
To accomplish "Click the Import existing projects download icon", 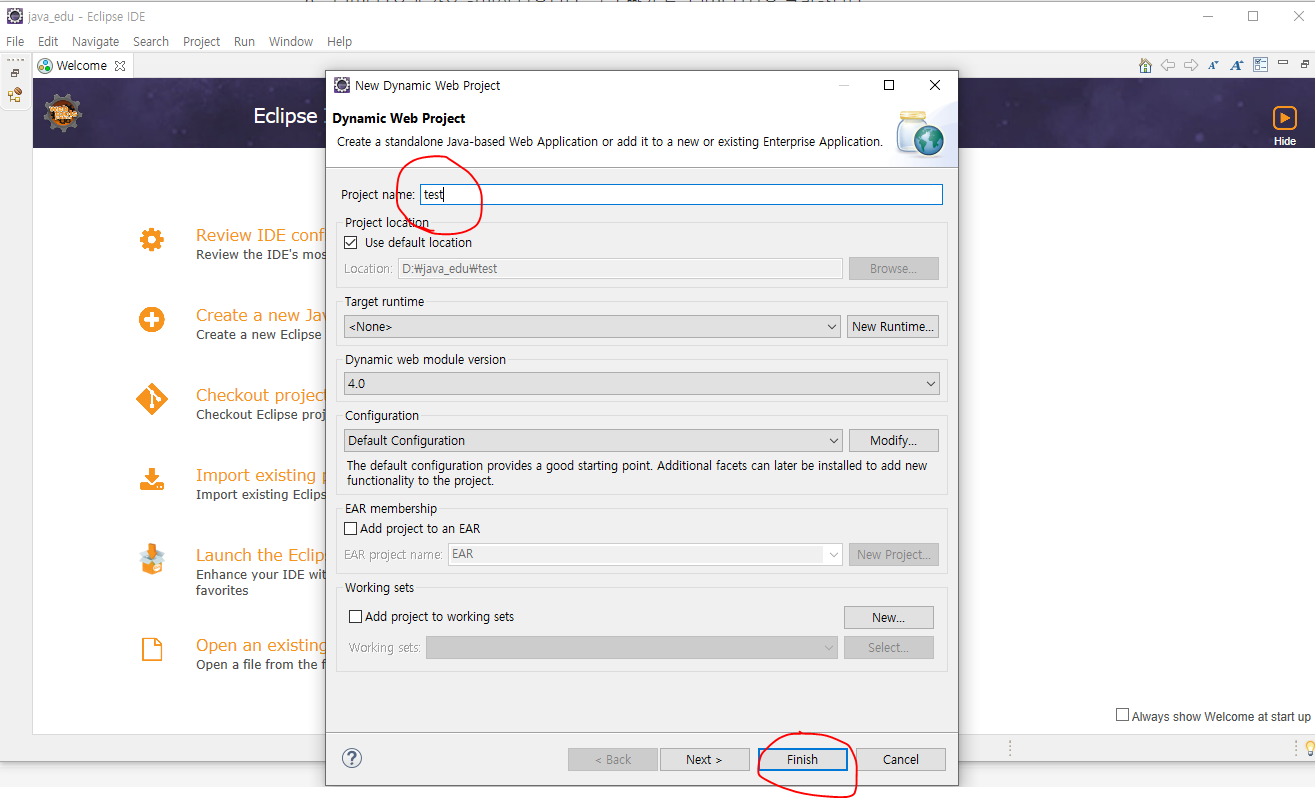I will pos(152,479).
